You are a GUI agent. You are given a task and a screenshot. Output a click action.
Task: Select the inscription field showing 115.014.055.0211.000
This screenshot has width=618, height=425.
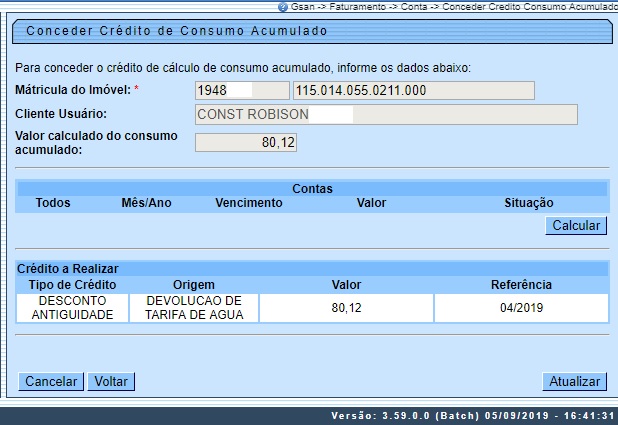tap(406, 91)
